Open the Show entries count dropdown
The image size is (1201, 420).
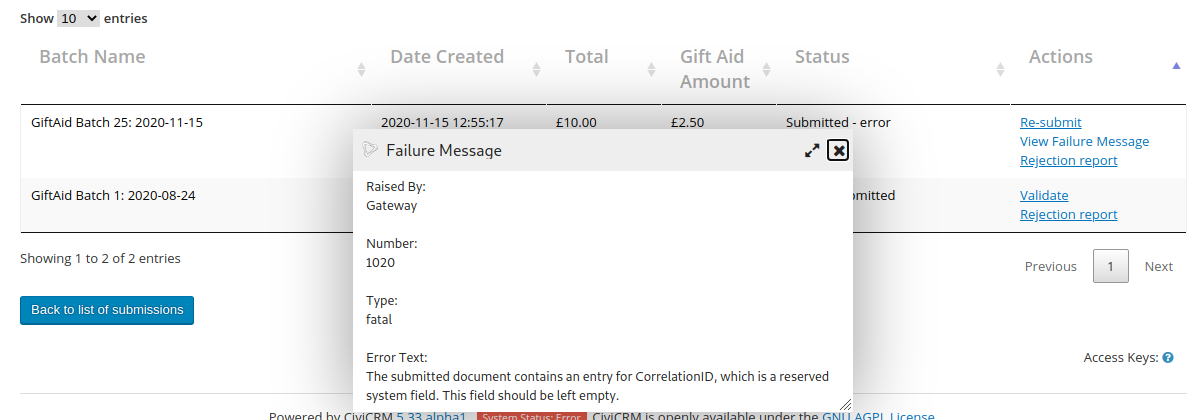tap(79, 19)
